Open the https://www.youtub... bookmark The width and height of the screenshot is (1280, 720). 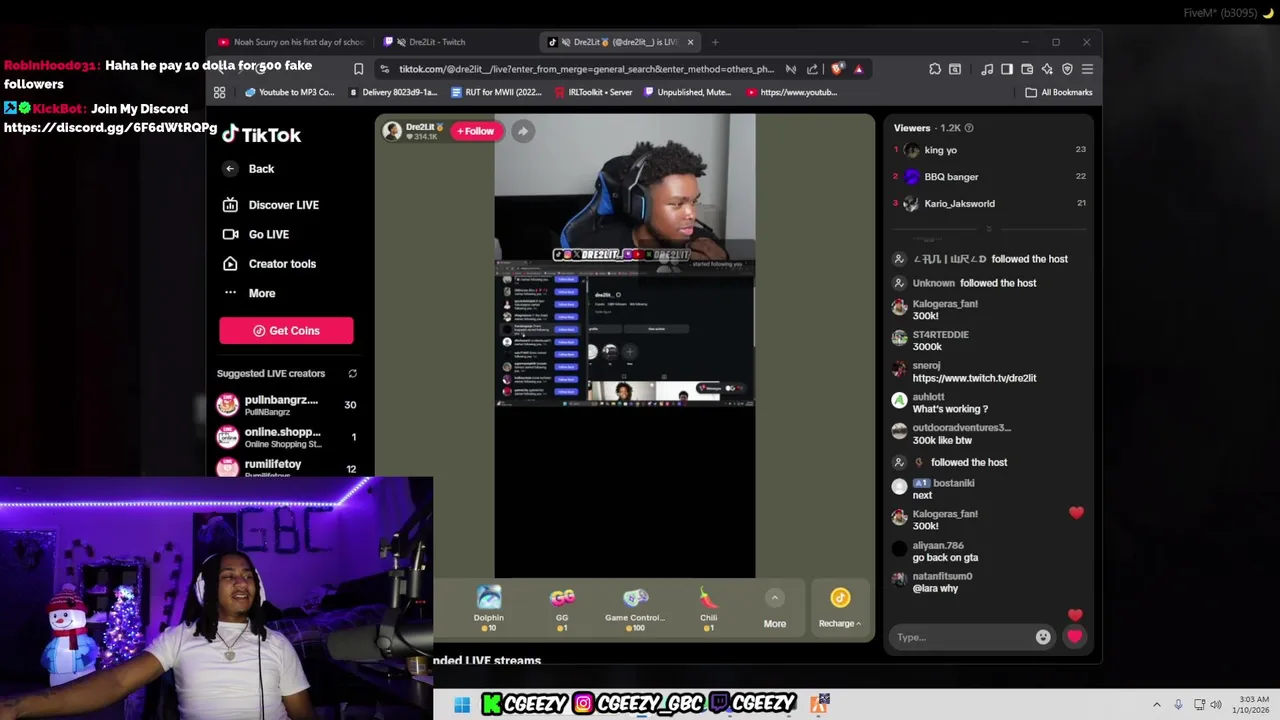(x=791, y=92)
